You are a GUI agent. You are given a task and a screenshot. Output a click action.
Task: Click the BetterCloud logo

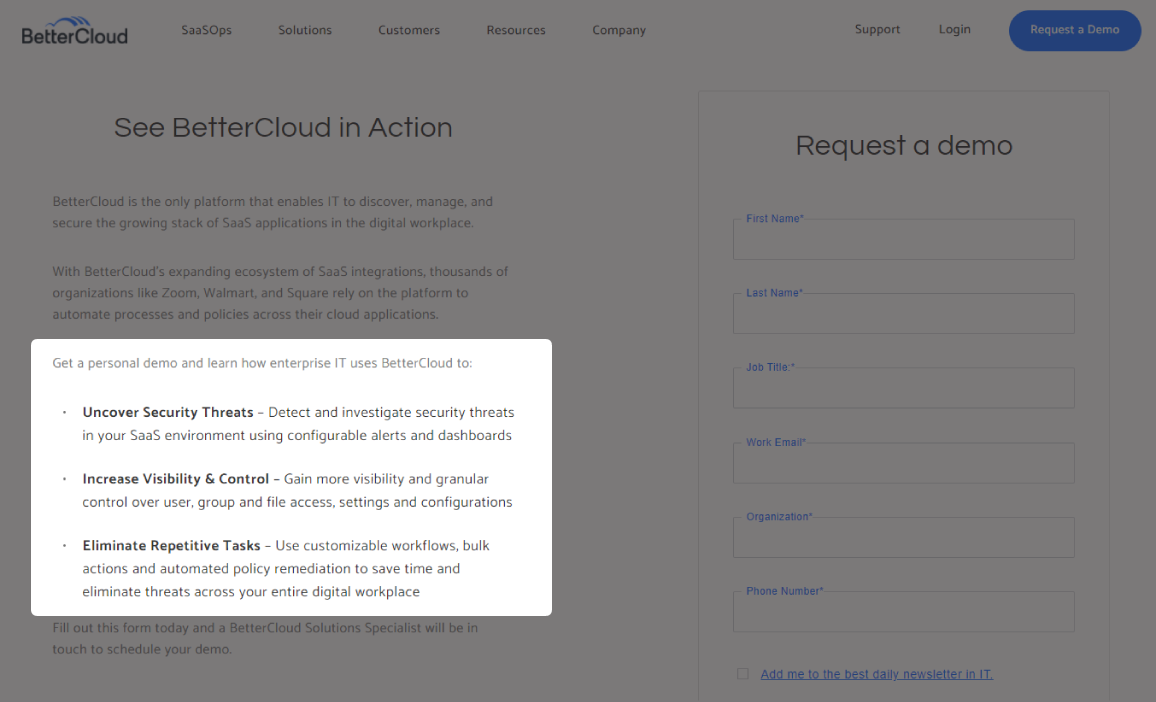pyautogui.click(x=75, y=31)
